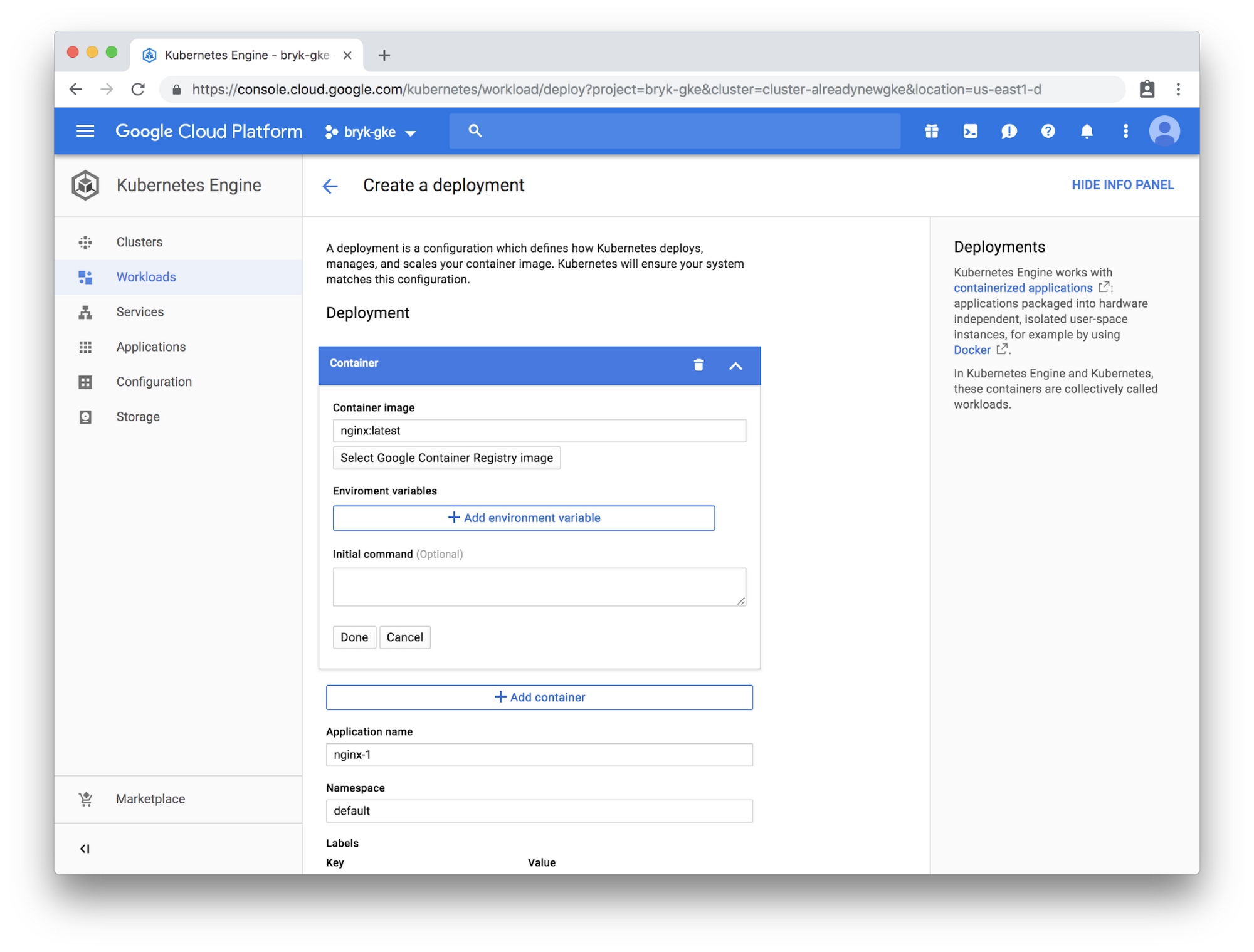Open the send feedback icon
Viewport: 1254px width, 952px height.
(1009, 131)
